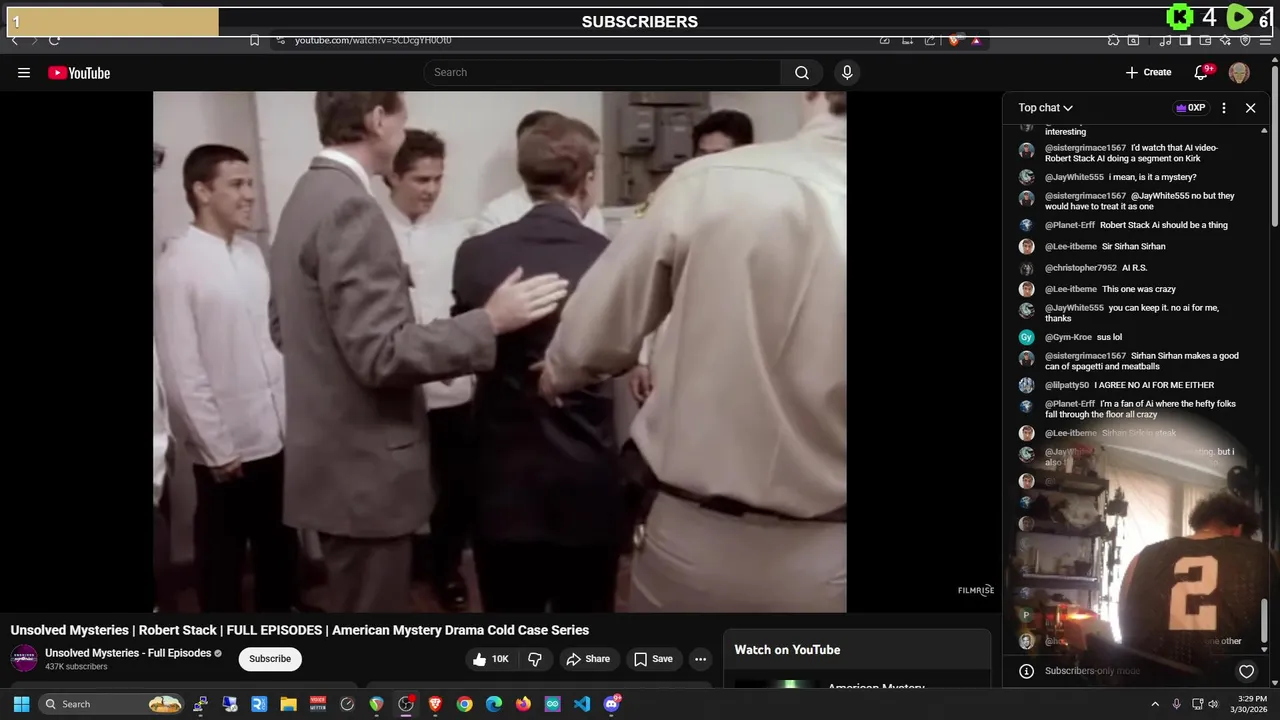Focus Windows taskbar search box

click(112, 704)
